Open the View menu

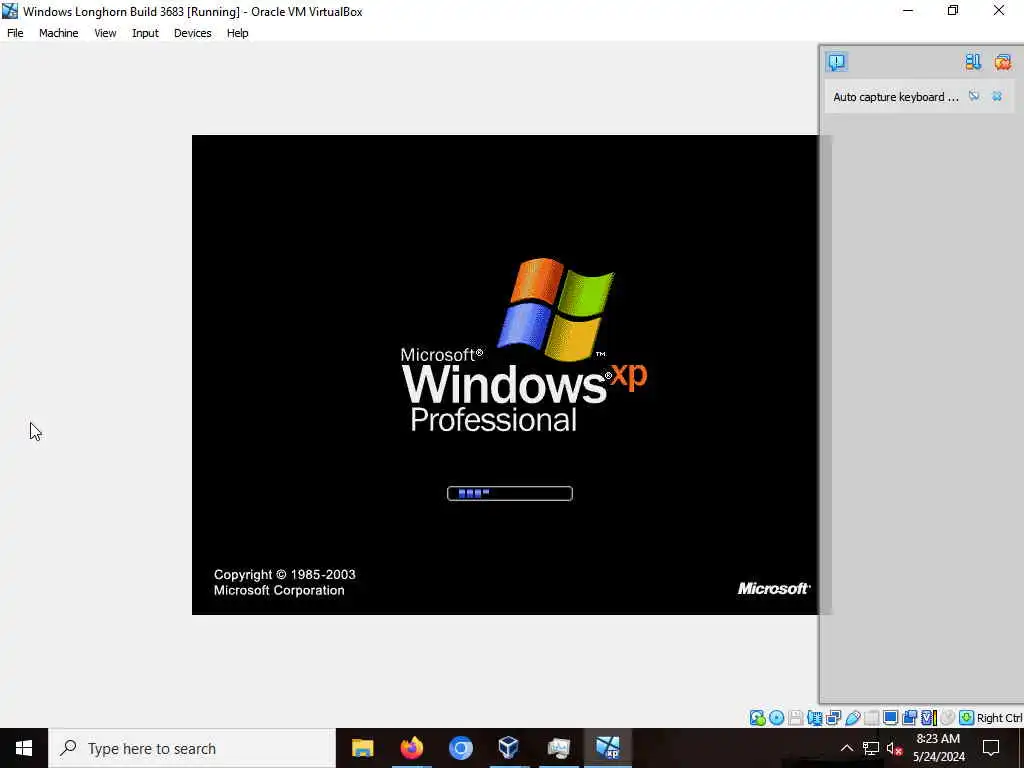tap(105, 33)
